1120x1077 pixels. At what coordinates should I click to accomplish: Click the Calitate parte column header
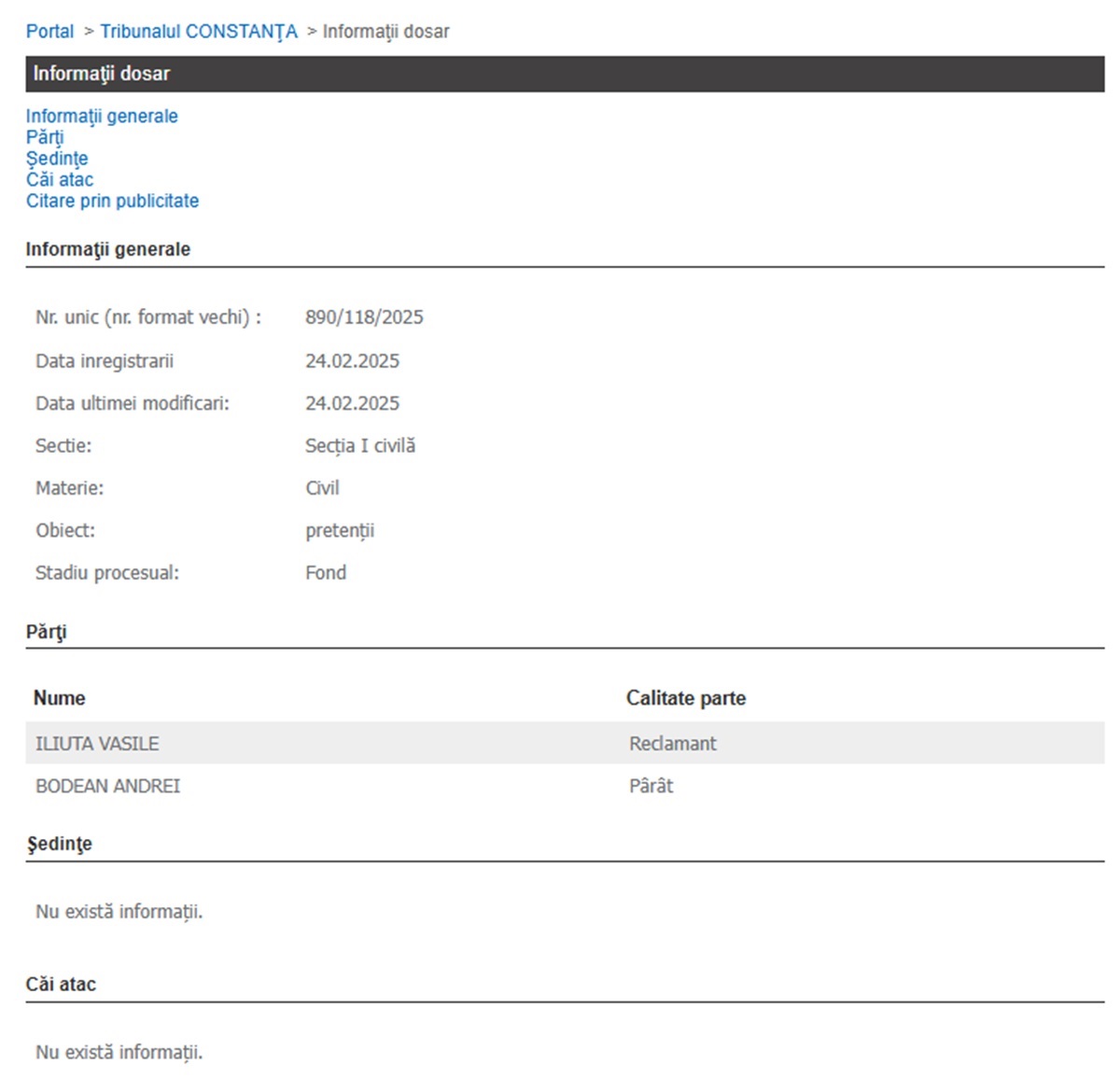point(686,698)
